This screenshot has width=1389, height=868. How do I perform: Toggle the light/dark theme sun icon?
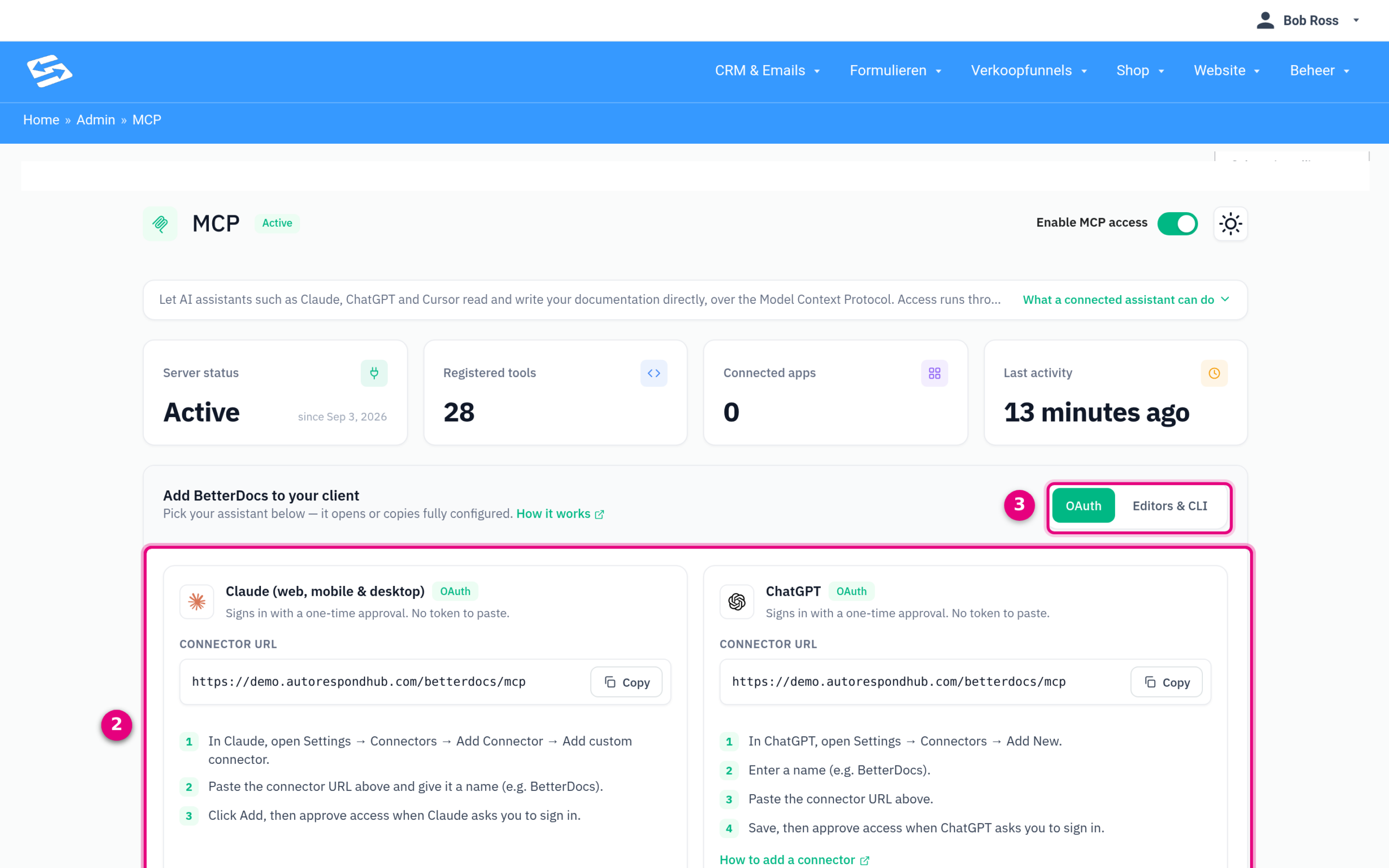1230,224
